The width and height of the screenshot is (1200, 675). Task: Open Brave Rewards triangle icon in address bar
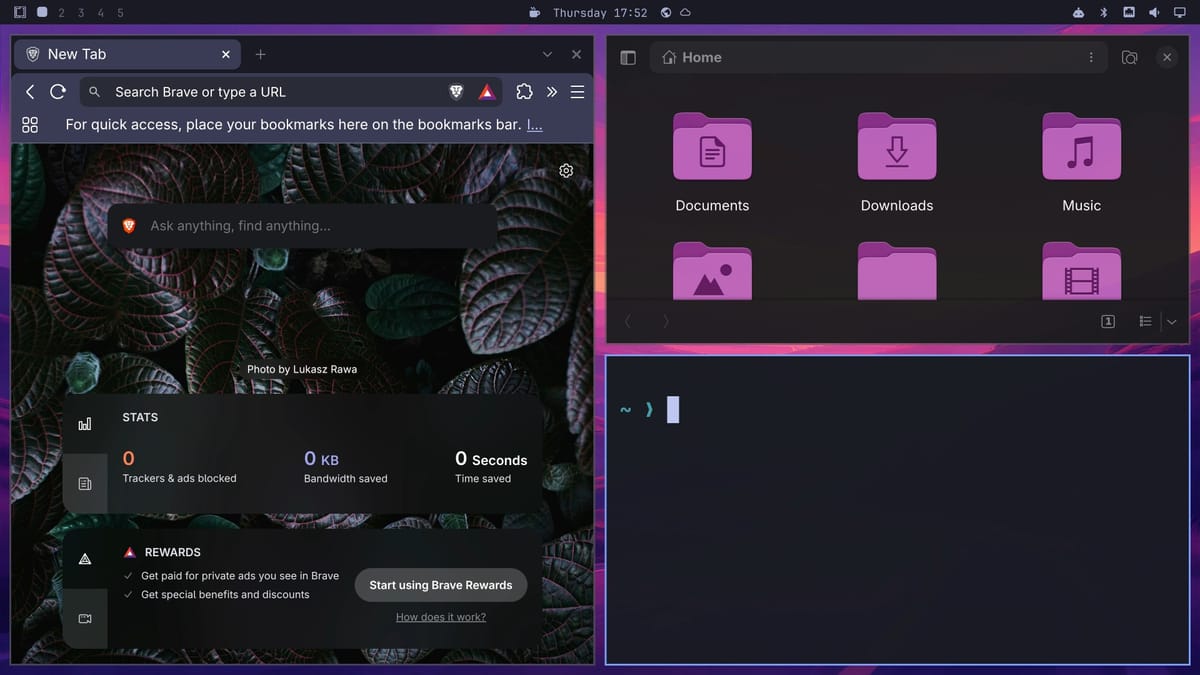click(486, 91)
